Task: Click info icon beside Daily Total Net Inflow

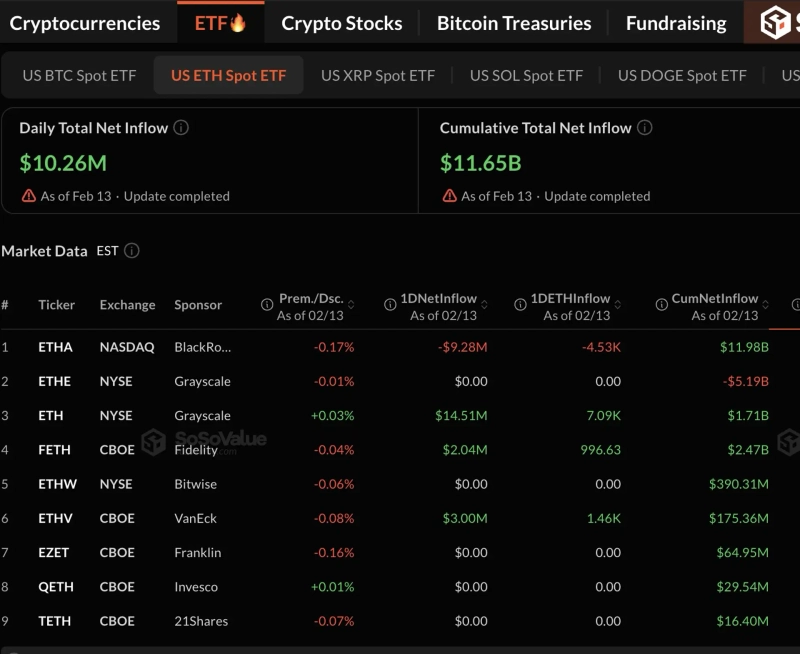Action: coord(181,128)
